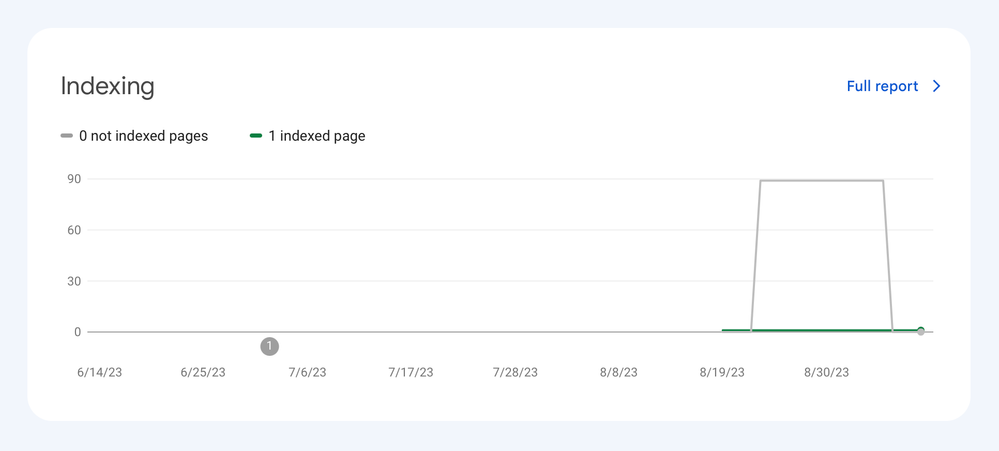The height and width of the screenshot is (451, 999).
Task: Click the Indexing card heading
Action: click(x=107, y=86)
